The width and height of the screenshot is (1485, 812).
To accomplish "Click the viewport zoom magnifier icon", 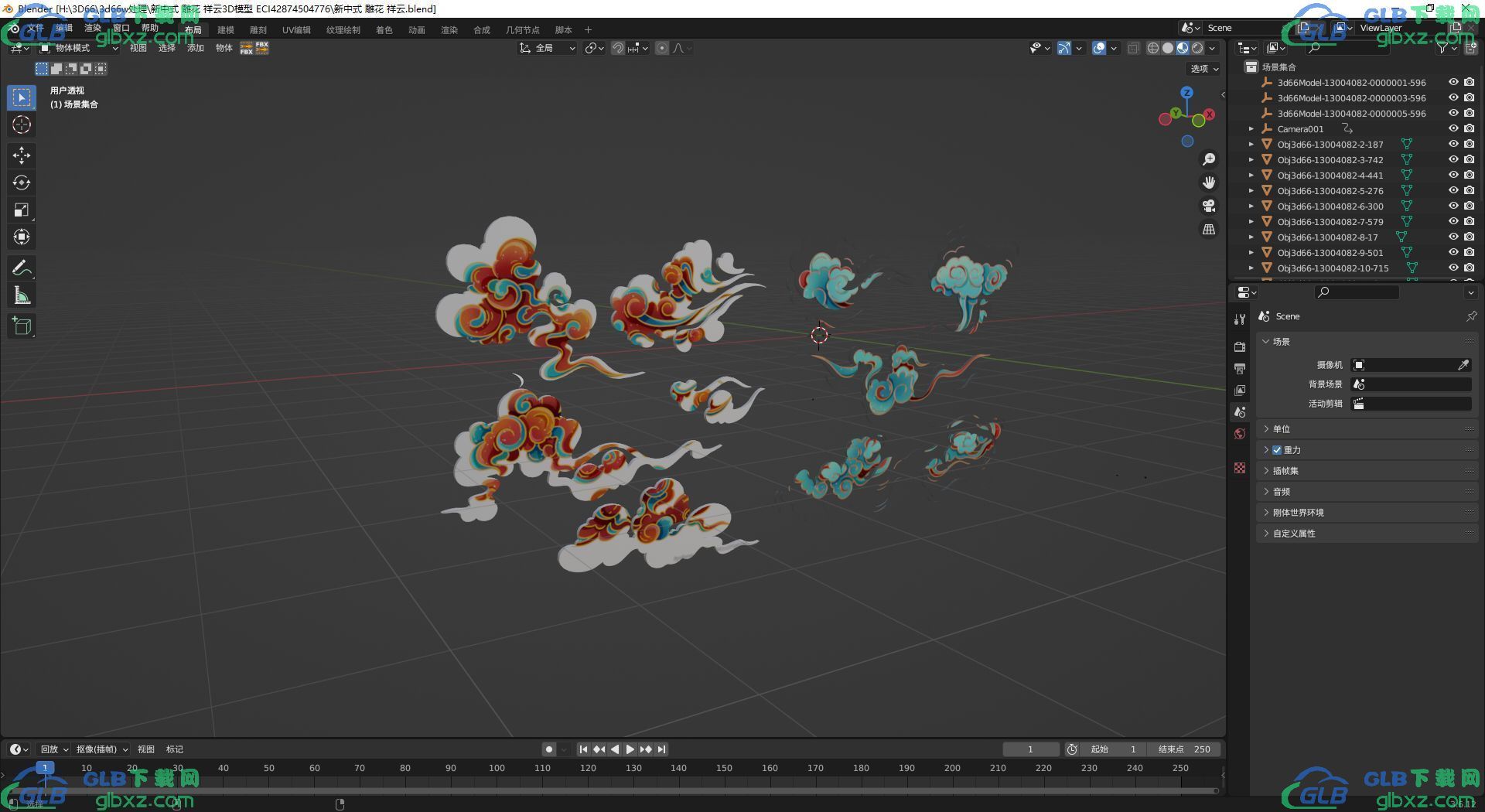I will coord(1208,159).
